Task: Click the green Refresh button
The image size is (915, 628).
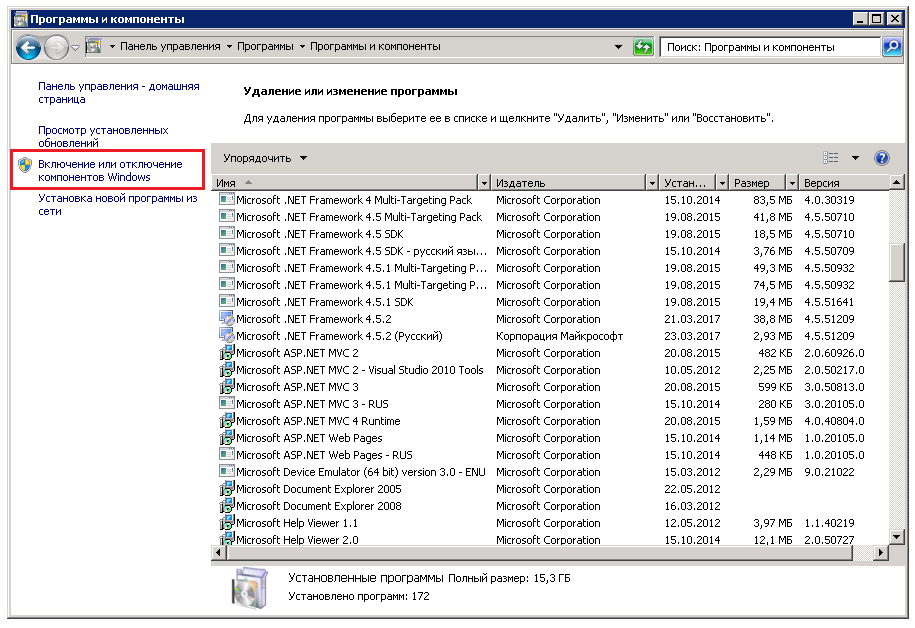Action: click(642, 47)
